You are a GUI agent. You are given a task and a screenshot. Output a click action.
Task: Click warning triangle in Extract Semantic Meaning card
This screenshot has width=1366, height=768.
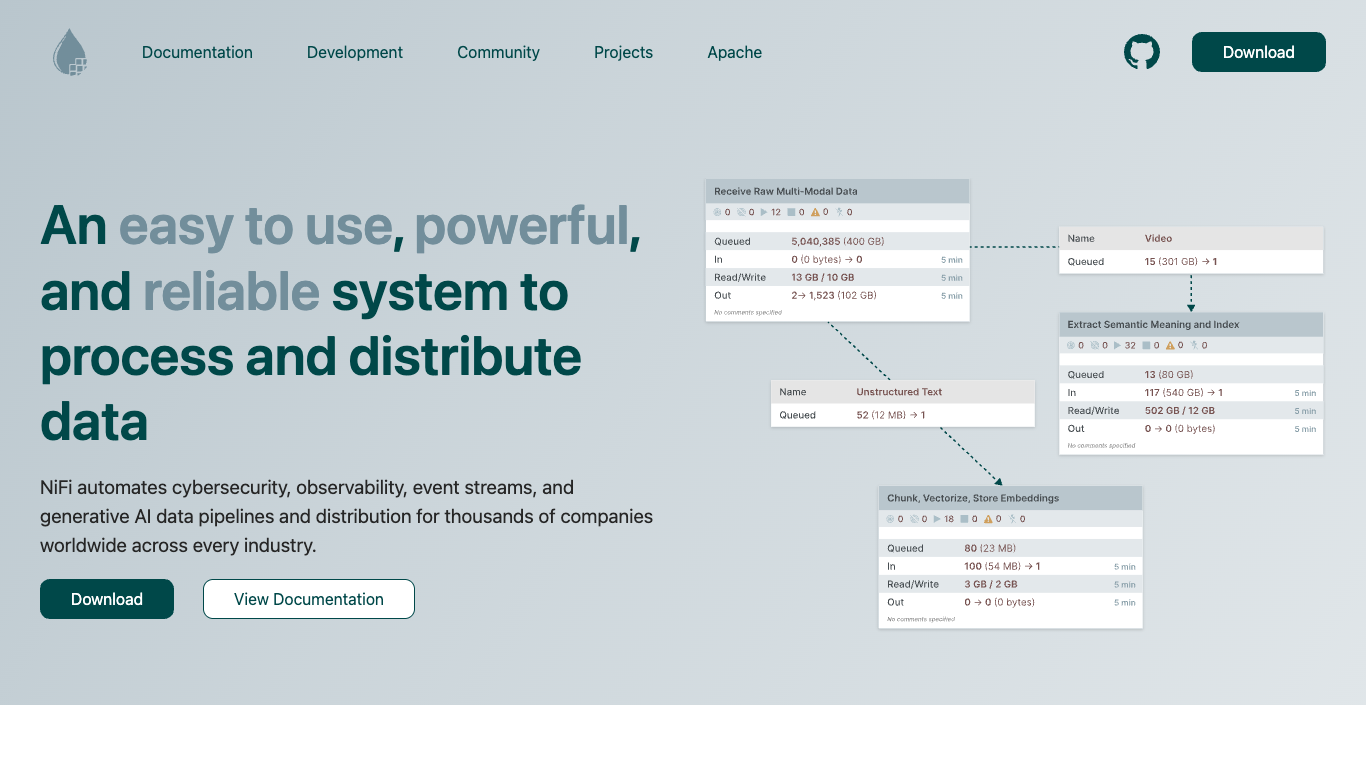1168,345
